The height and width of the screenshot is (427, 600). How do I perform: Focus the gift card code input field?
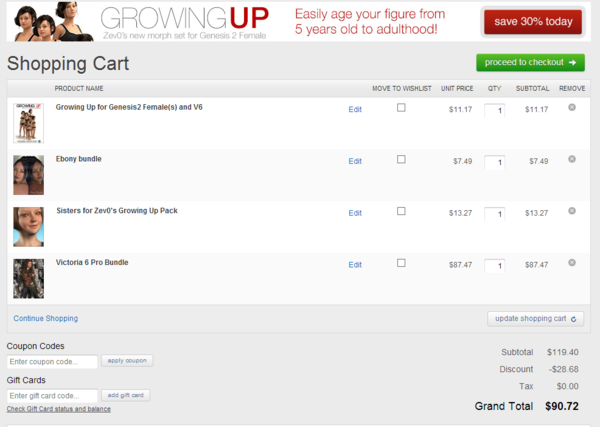pyautogui.click(x=52, y=396)
